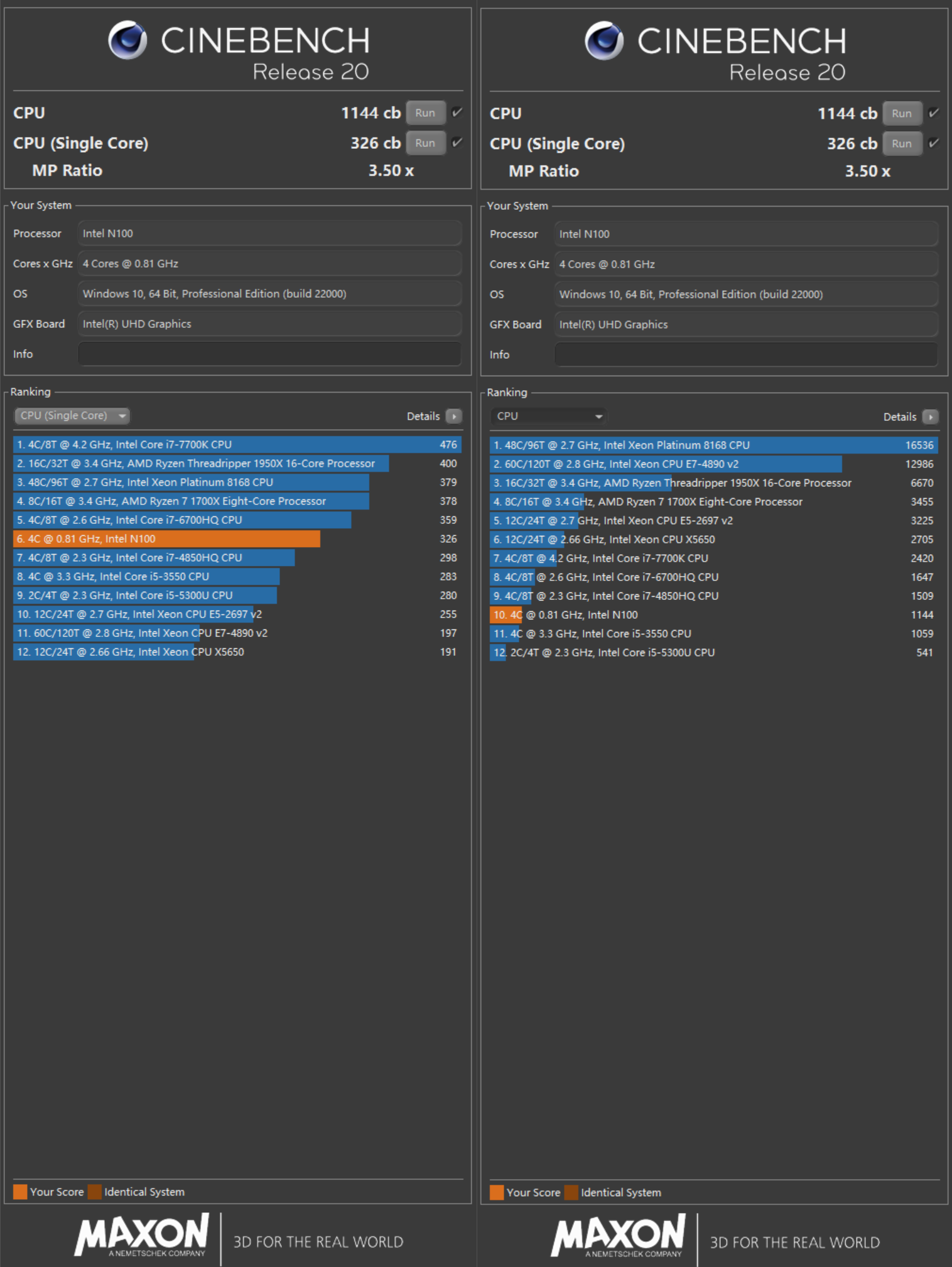Expand ranking Details arrow in left panel

[x=453, y=416]
